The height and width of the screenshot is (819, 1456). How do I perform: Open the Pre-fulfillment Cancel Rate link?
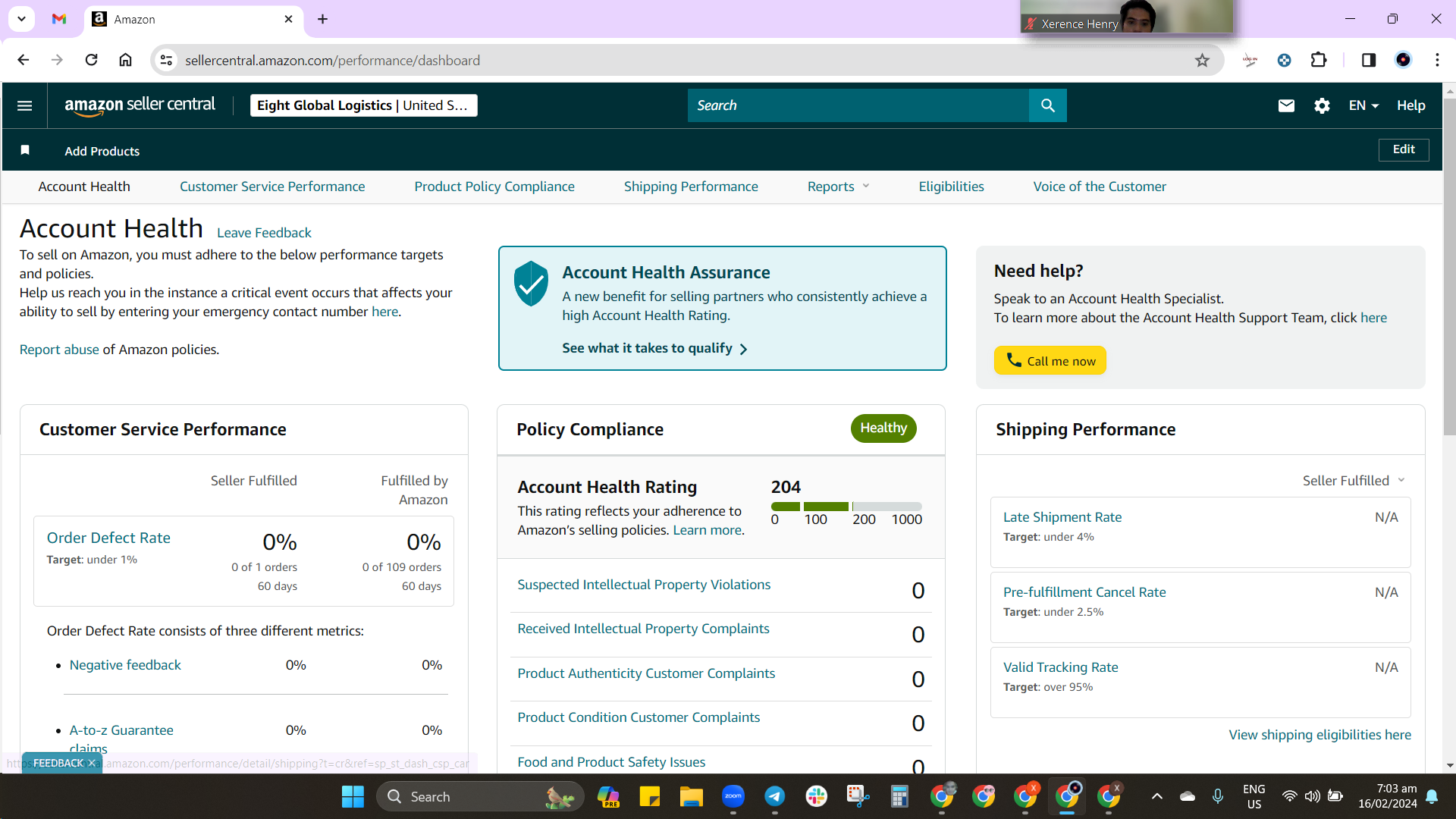pos(1084,592)
